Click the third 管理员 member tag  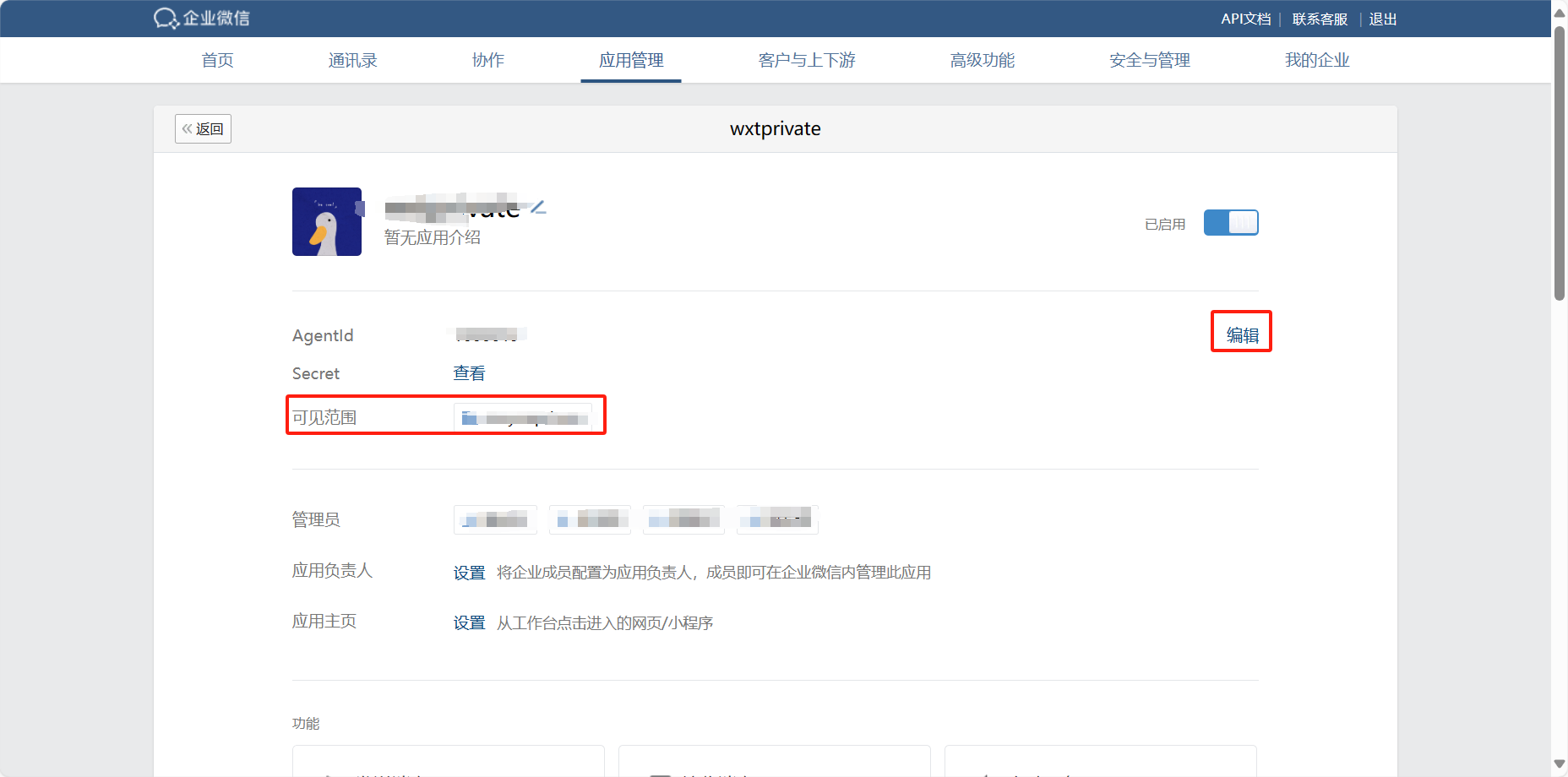point(683,519)
